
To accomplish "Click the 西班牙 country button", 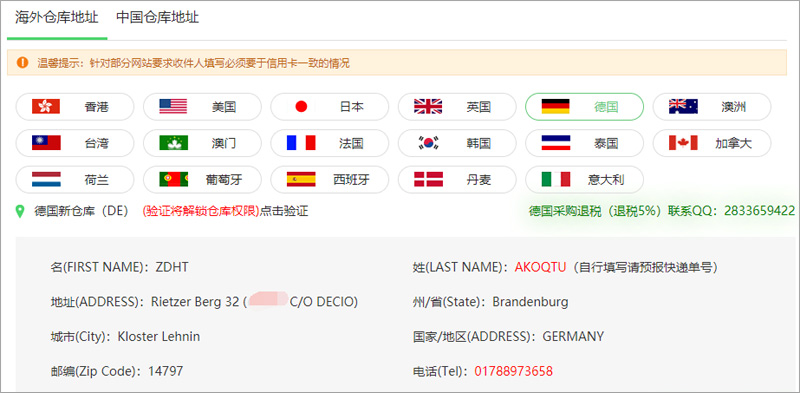I will pos(330,179).
